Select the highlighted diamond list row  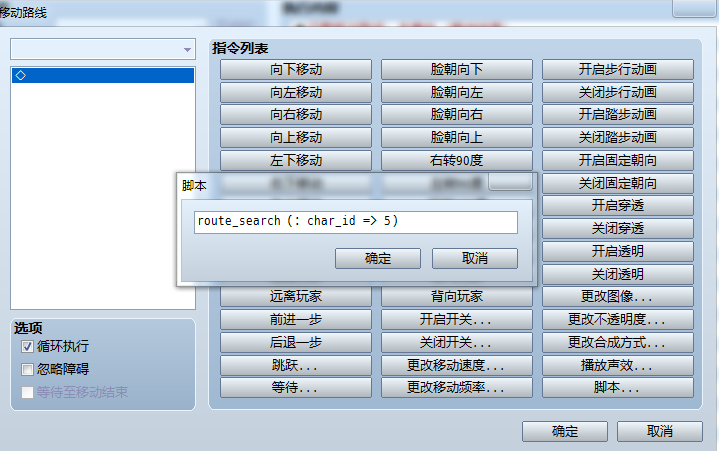click(103, 76)
